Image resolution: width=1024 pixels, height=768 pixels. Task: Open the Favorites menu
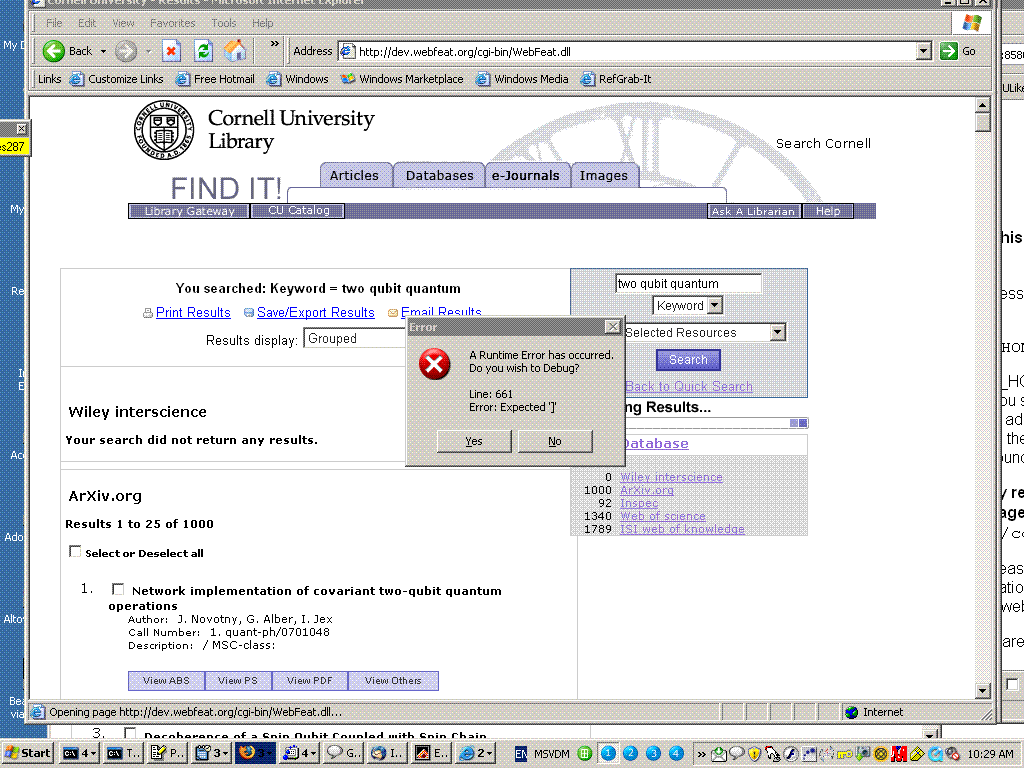tap(172, 23)
